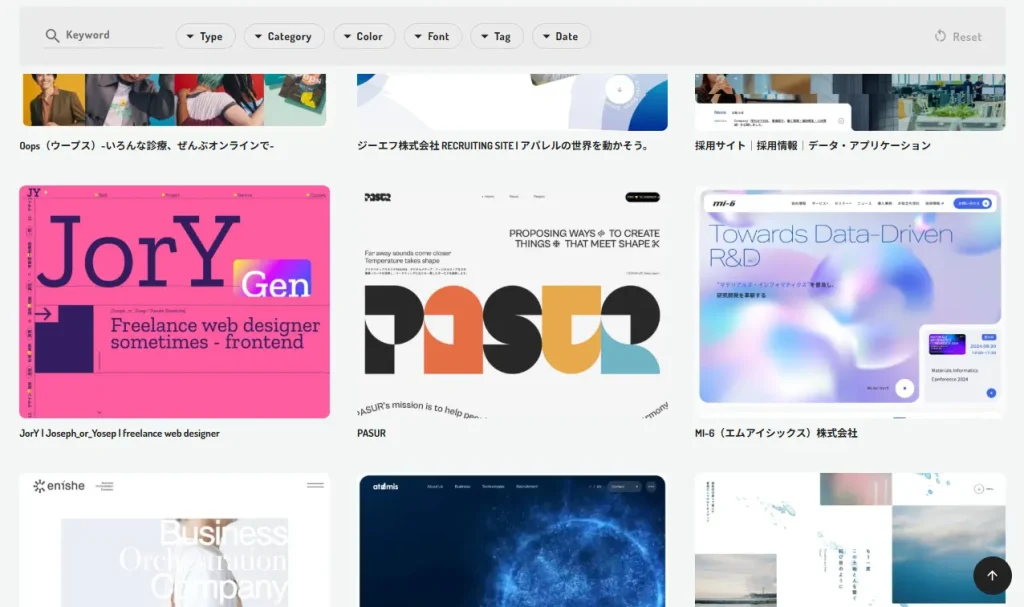Click the ジーエフ株式会社 RECRUITING SITE title

tap(503, 146)
